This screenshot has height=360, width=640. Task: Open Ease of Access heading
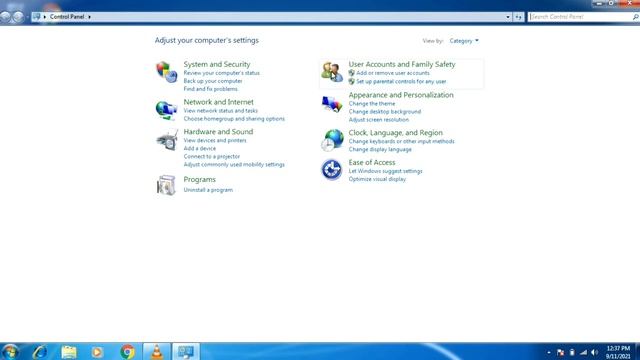pos(372,162)
